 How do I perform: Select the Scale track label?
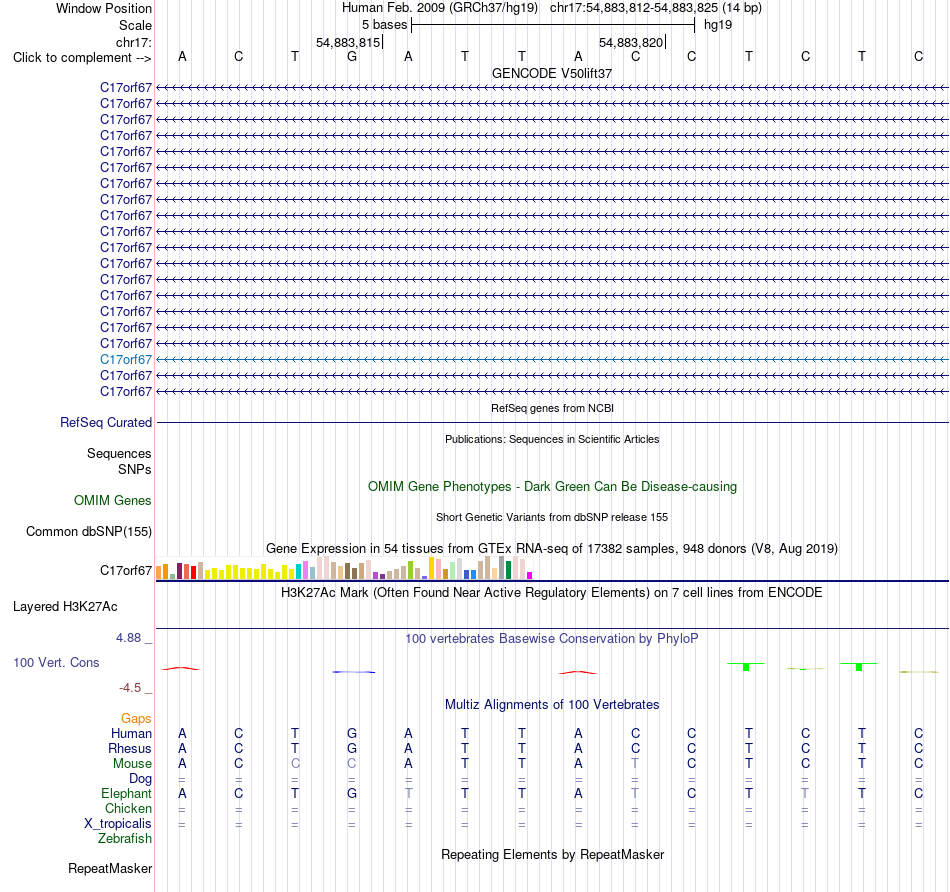click(x=135, y=25)
